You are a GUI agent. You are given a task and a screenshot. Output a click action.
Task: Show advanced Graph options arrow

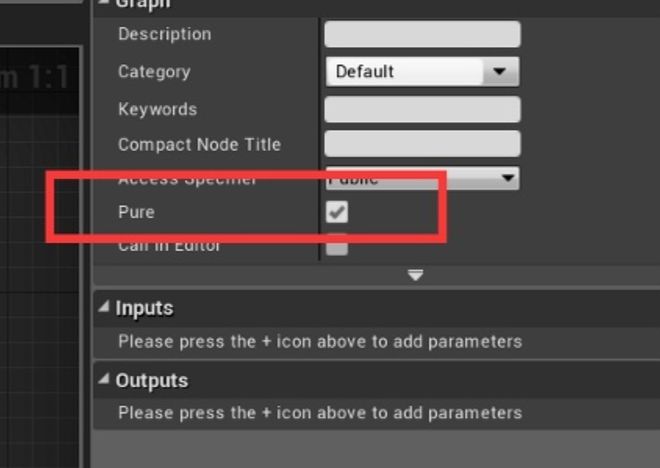tap(415, 275)
